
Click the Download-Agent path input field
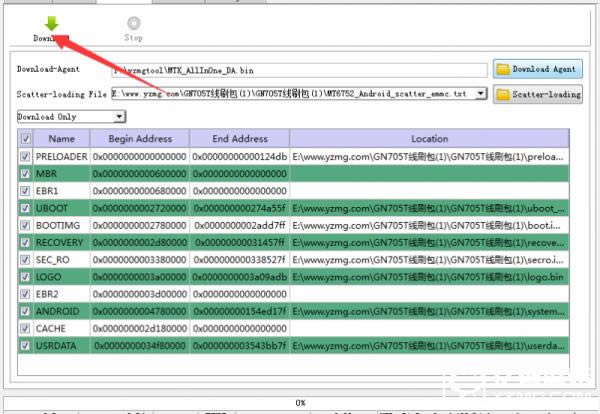click(300, 70)
